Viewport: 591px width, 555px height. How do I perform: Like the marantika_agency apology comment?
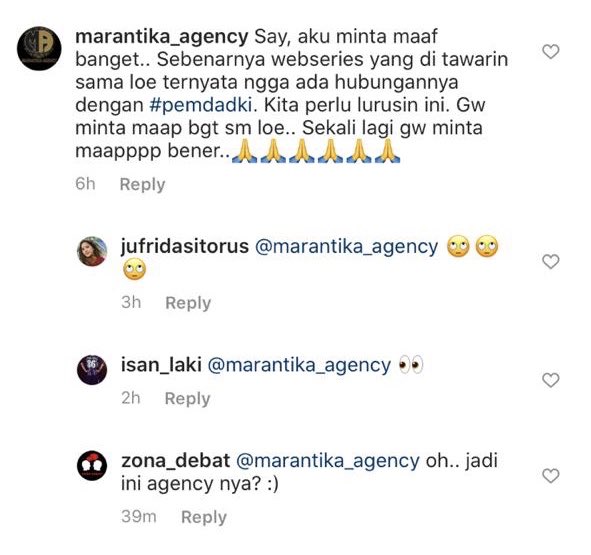pos(550,52)
